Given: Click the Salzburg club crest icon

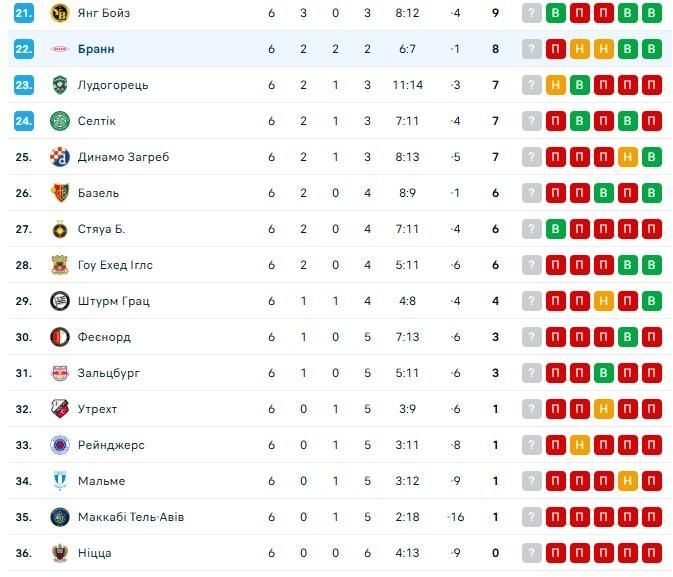Looking at the screenshot, I should 59,373.
